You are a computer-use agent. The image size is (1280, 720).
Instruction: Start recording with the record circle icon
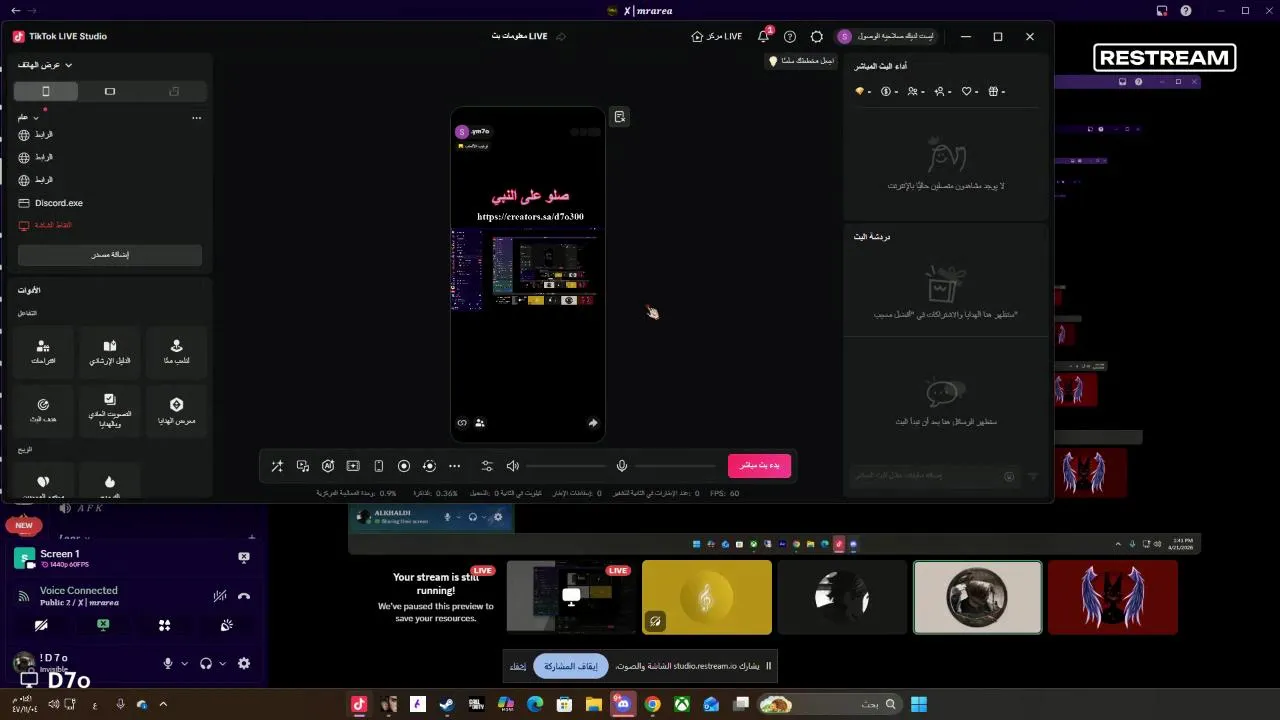point(404,466)
